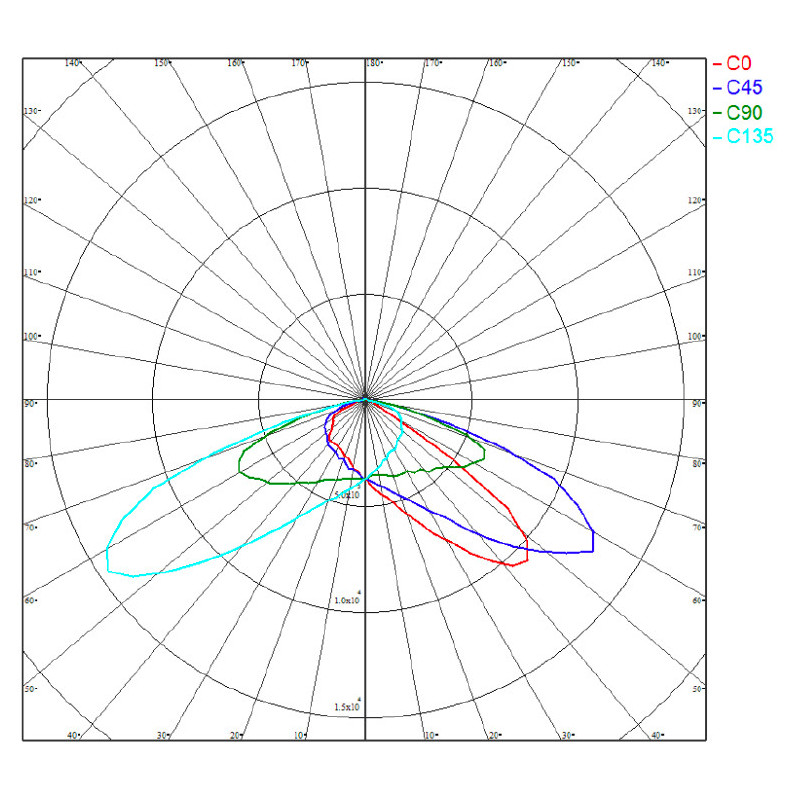The height and width of the screenshot is (800, 800).
Task: Select the 110 label on right edge
Action: point(696,272)
